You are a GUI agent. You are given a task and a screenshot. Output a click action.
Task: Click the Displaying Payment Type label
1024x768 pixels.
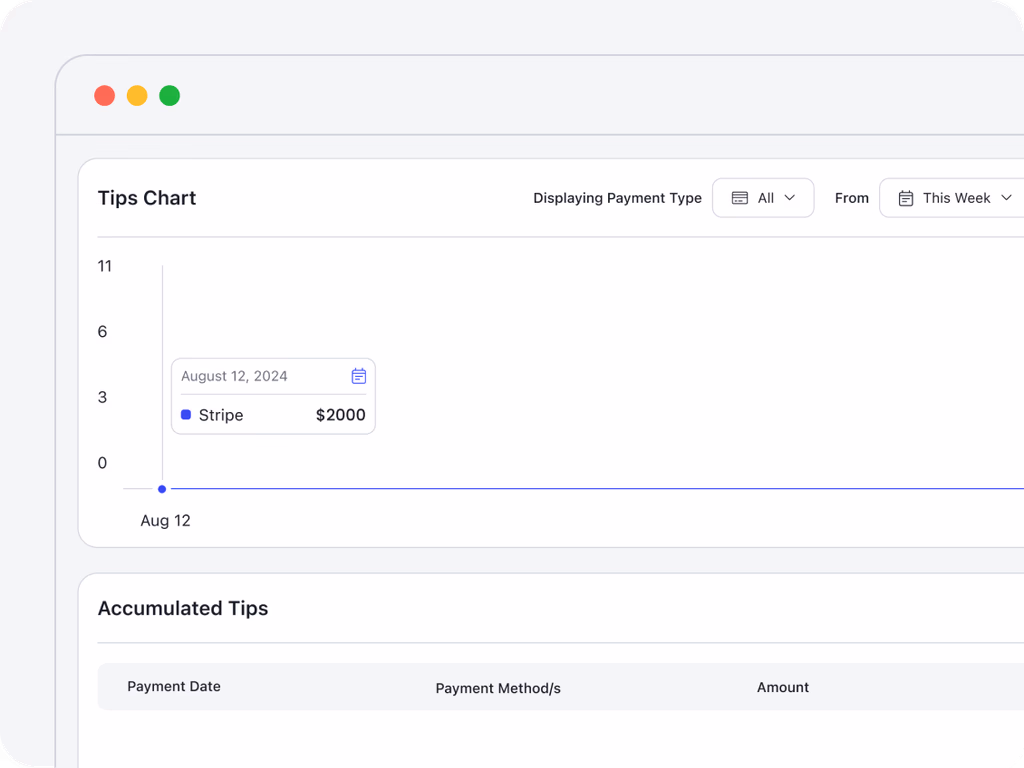pos(617,198)
